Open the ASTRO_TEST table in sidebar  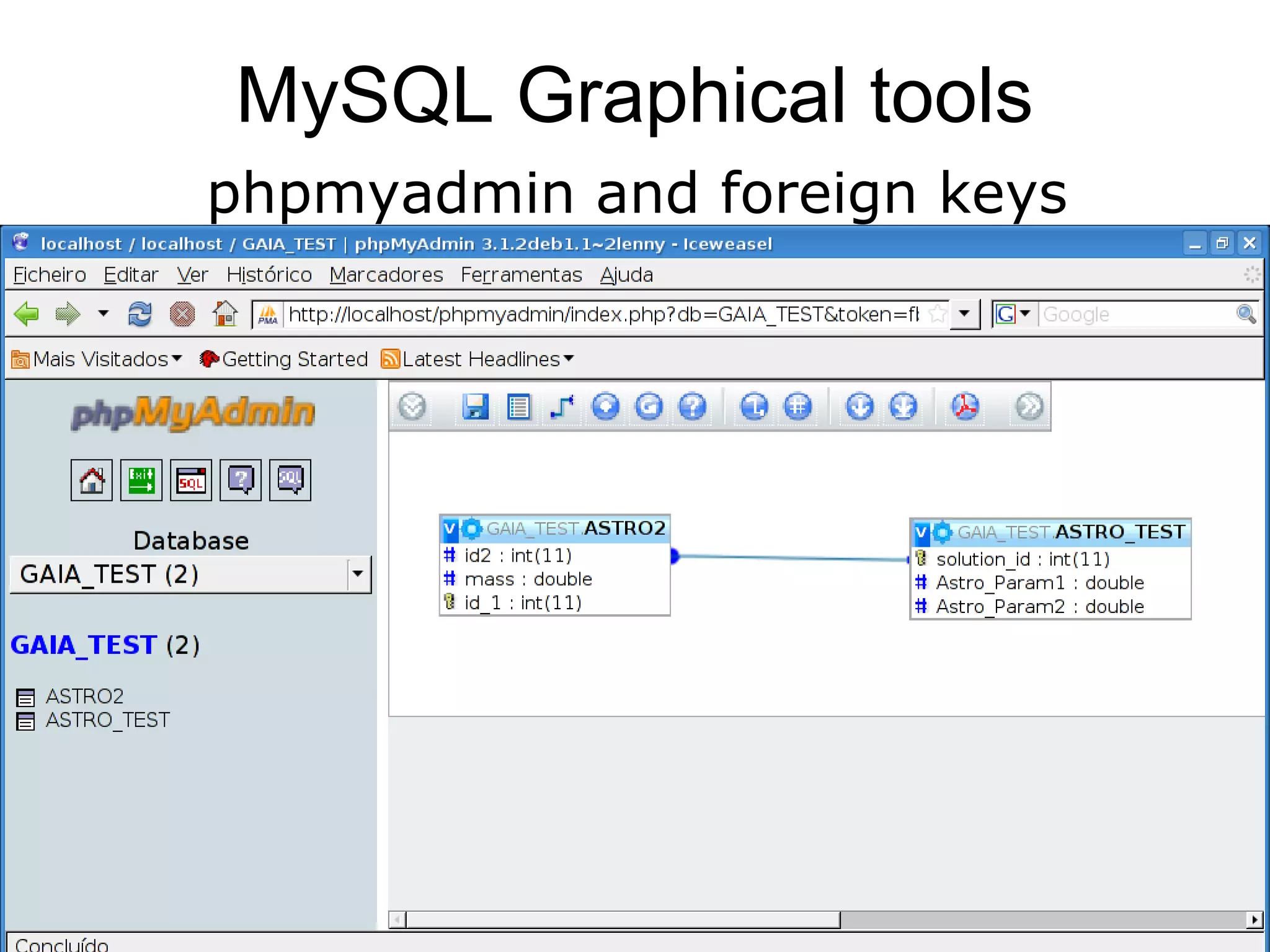pyautogui.click(x=108, y=720)
